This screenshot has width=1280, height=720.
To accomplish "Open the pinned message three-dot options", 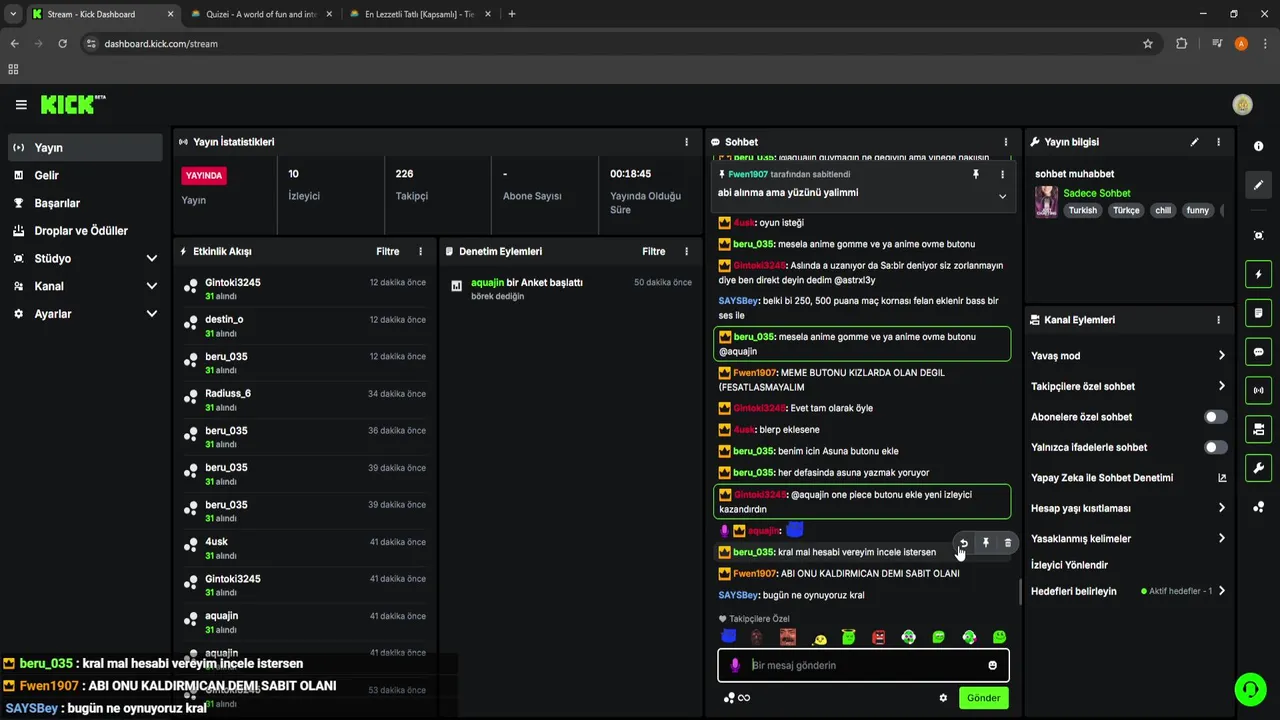I will coord(1002,174).
